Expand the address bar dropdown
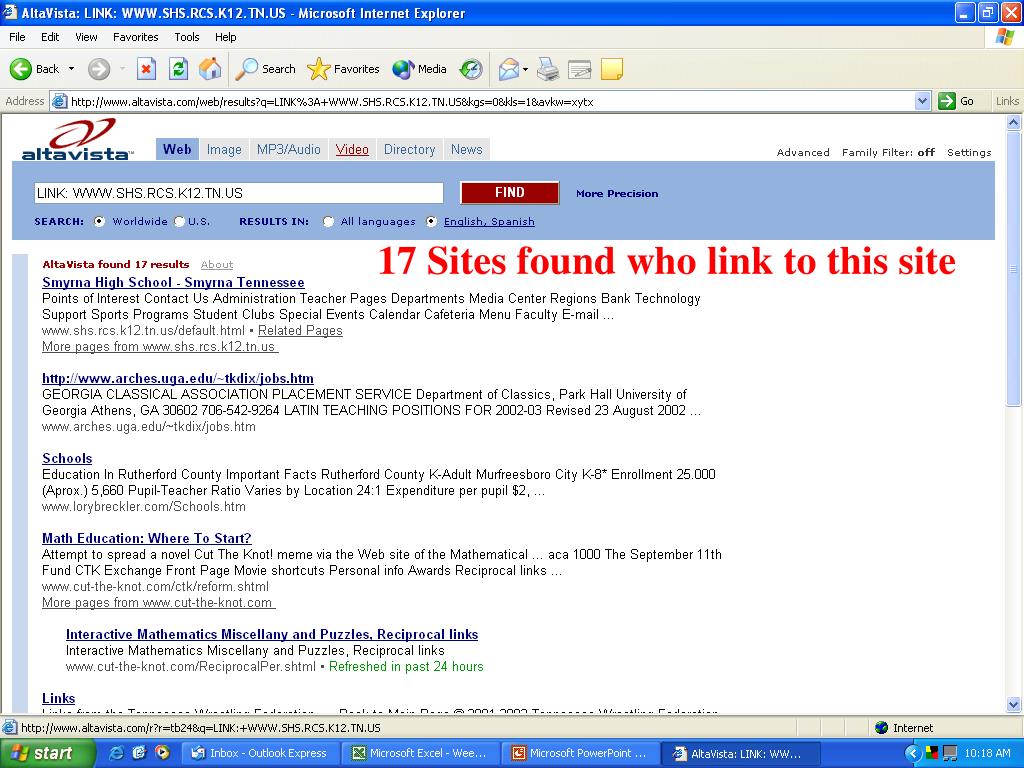1024x768 pixels. click(922, 101)
